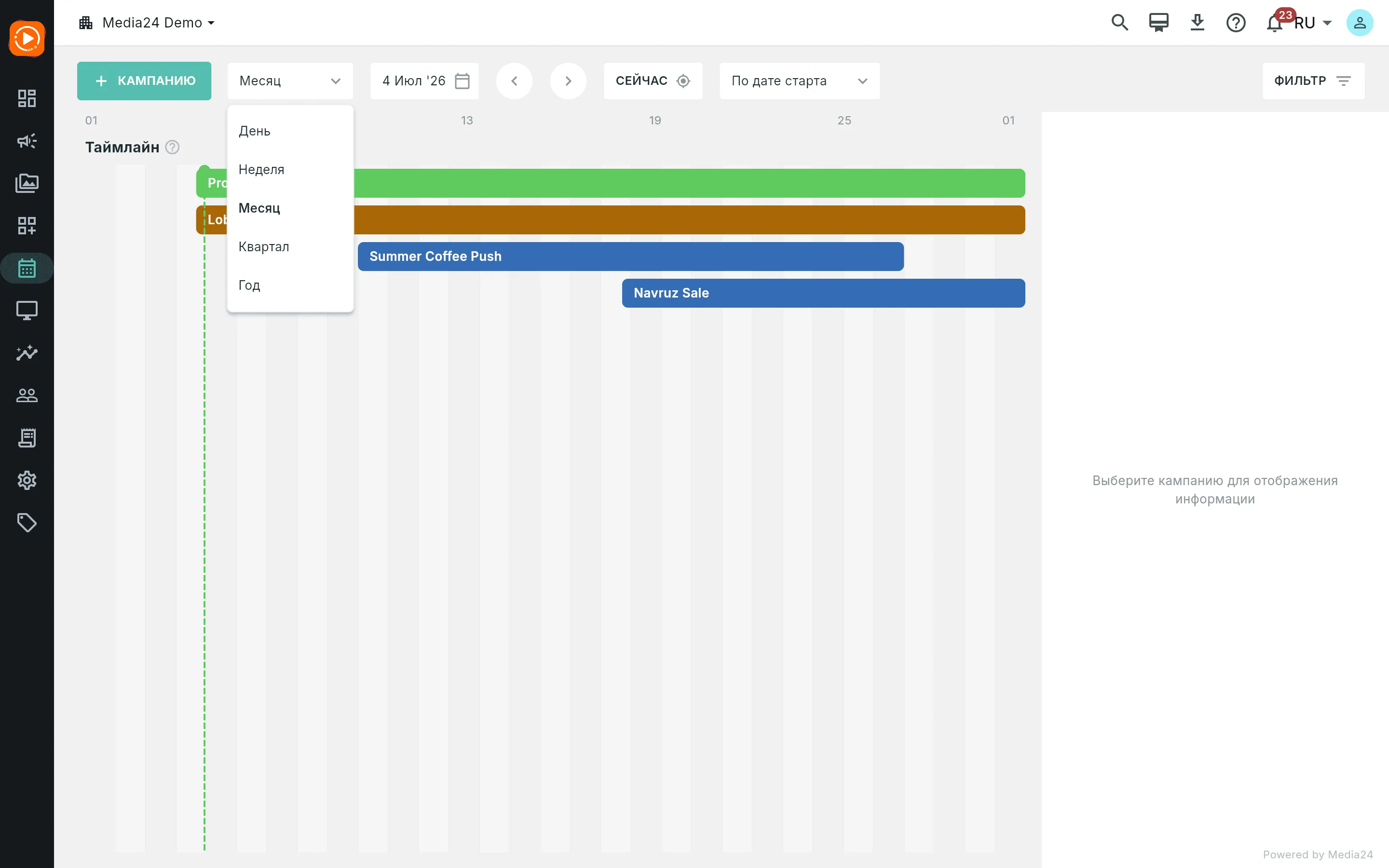The height and width of the screenshot is (868, 1389).
Task: Select Неделя from the period menu
Action: click(290, 169)
